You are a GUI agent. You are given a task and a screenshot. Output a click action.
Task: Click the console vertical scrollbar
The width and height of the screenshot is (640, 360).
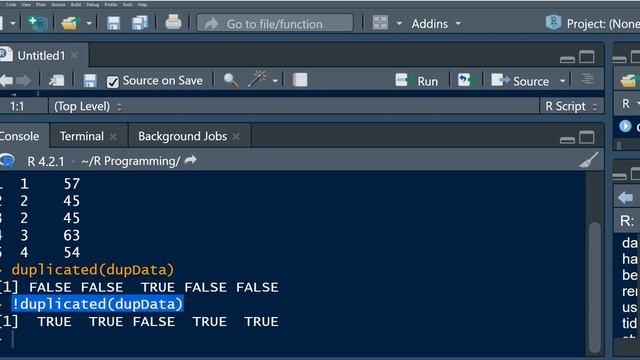coord(595,287)
